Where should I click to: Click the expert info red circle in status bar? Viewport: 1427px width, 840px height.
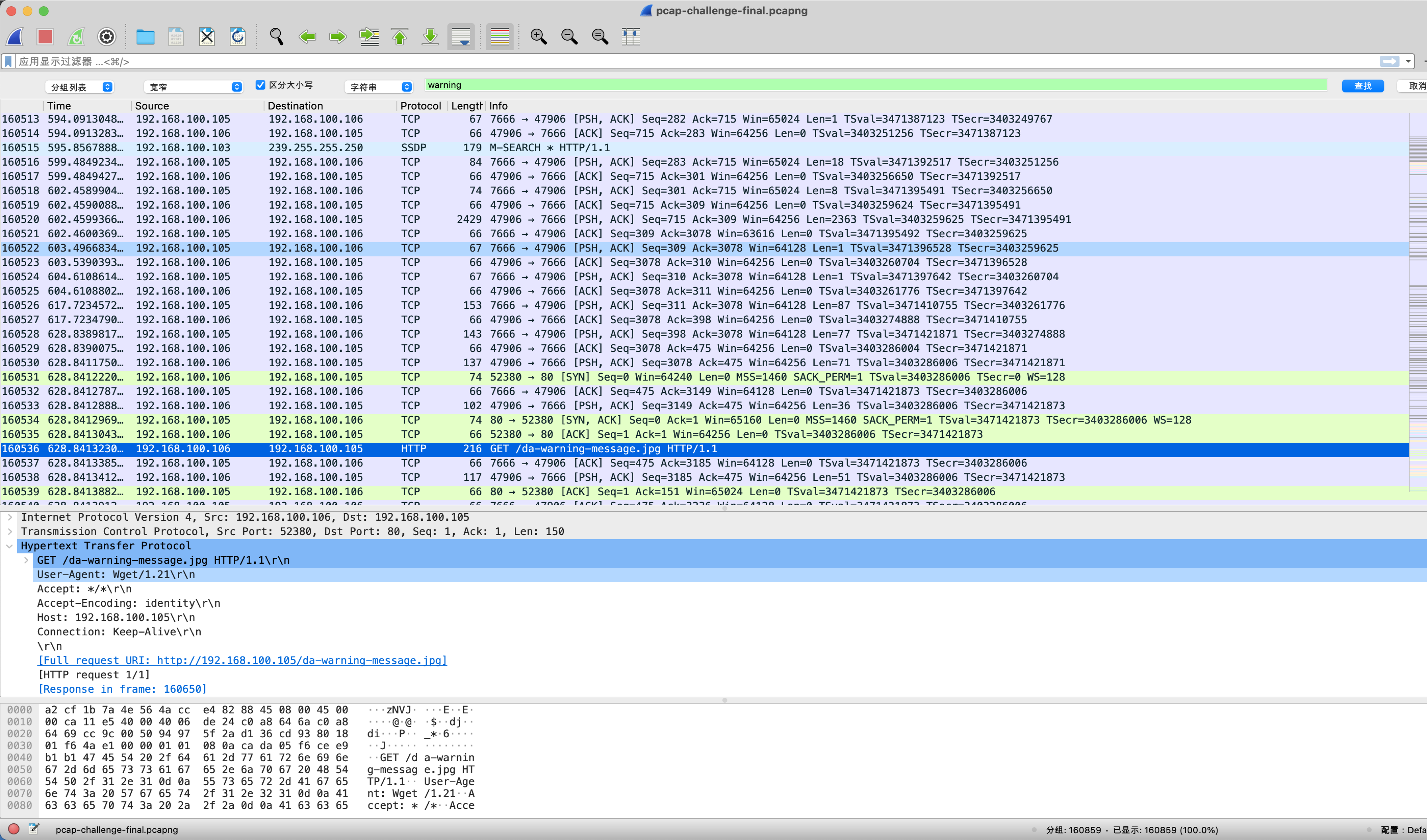[14, 829]
